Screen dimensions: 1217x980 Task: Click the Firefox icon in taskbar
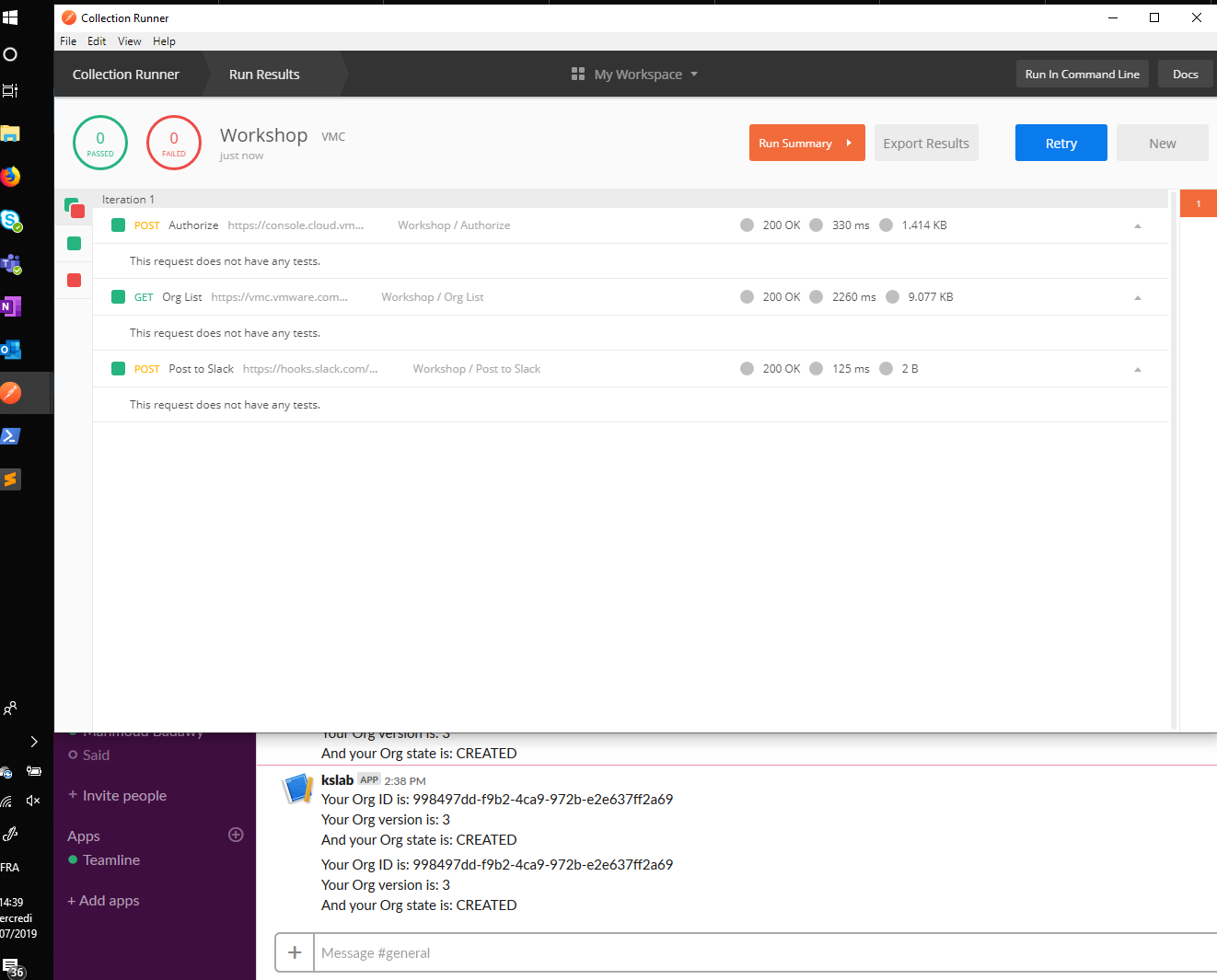(10, 177)
